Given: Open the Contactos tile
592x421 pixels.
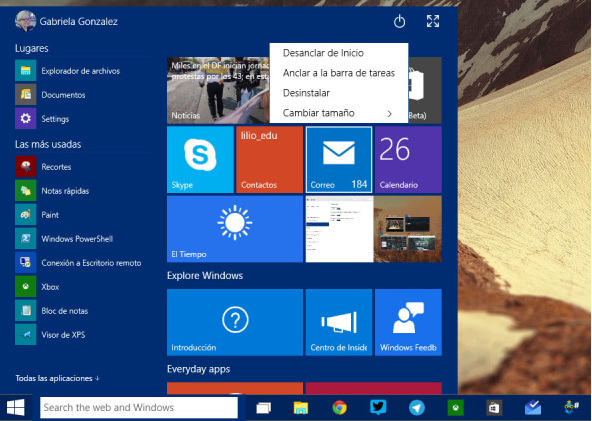Looking at the screenshot, I should 270,160.
